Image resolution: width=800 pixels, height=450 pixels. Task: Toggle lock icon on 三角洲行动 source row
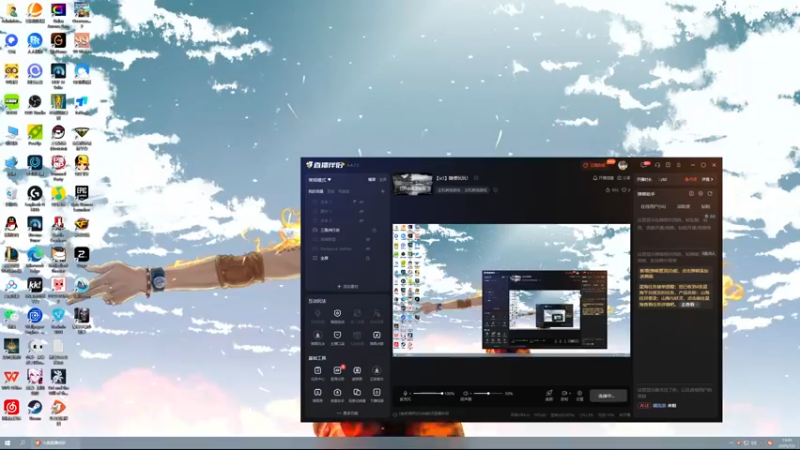click(374, 230)
